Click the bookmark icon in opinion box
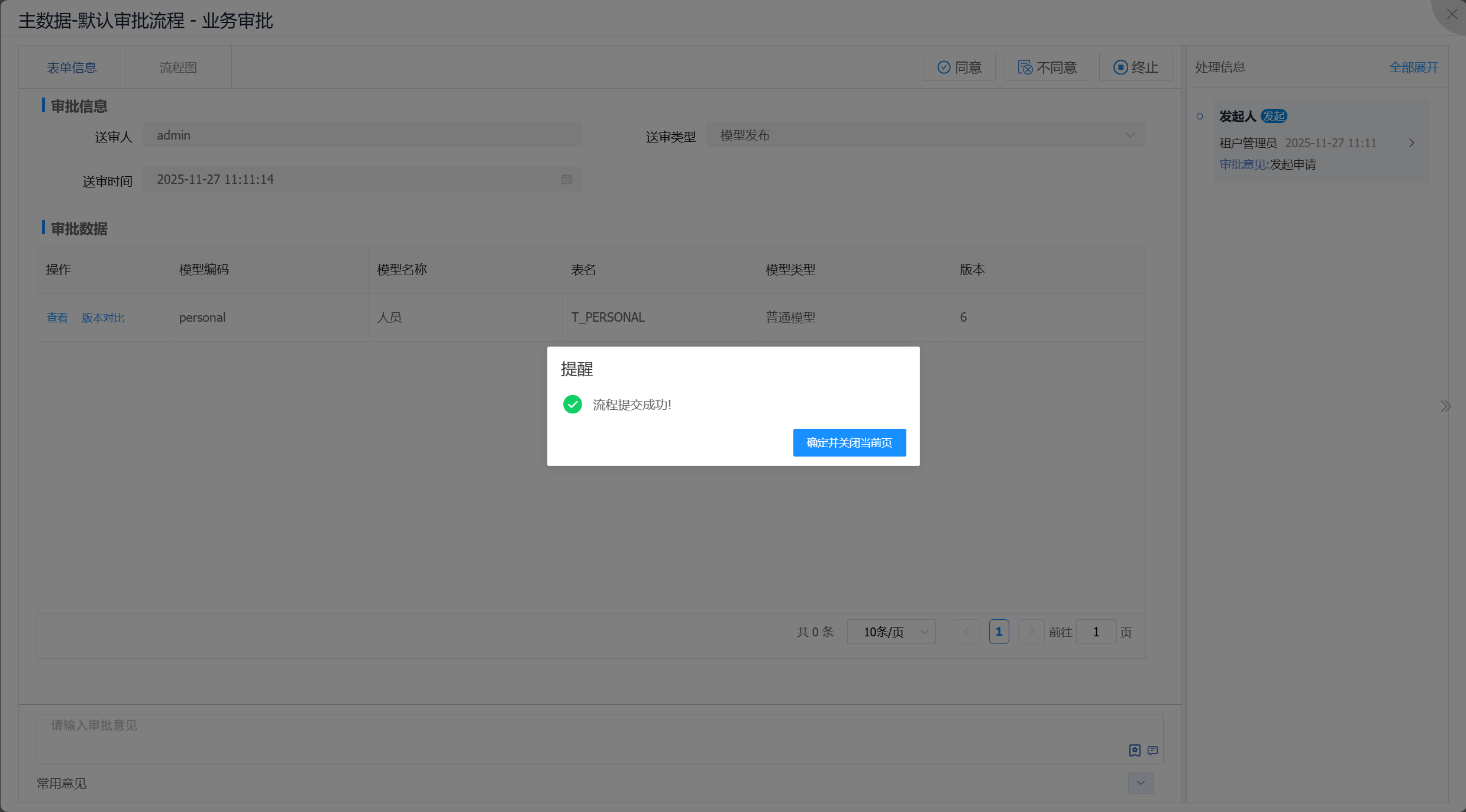1466x812 pixels. click(1134, 750)
